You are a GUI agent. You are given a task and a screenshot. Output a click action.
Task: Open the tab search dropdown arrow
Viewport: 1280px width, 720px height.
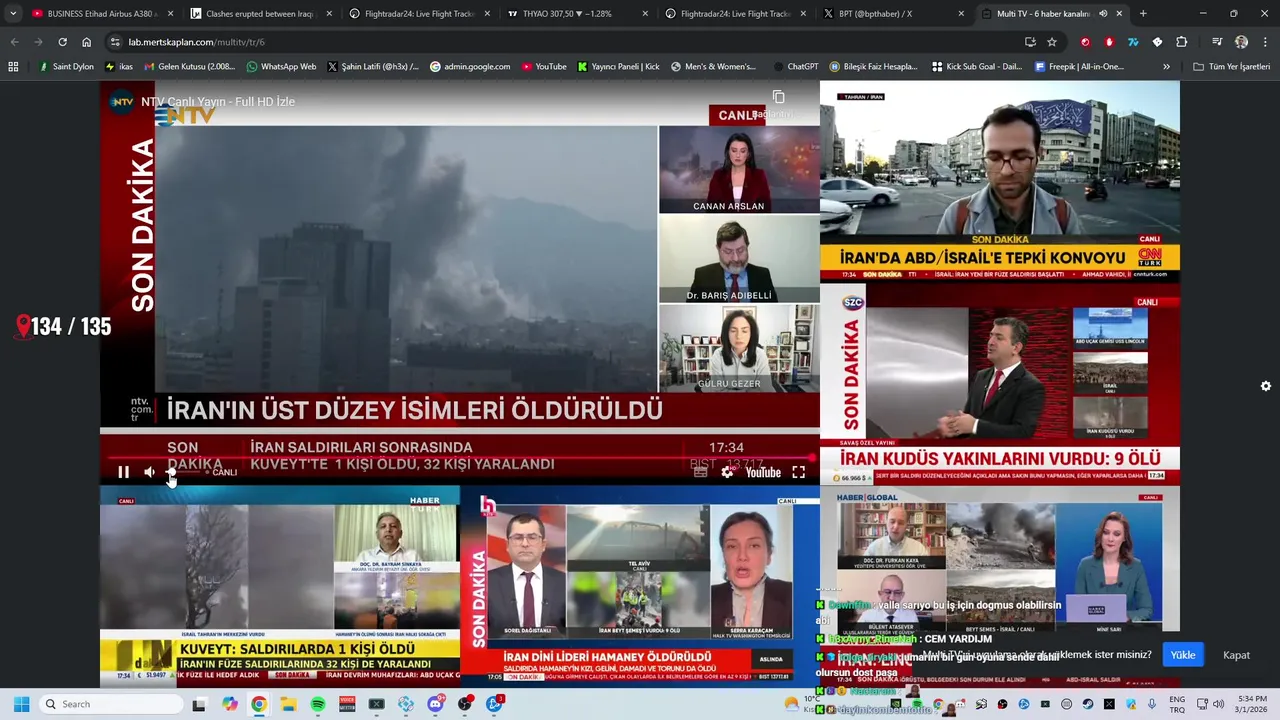[x=13, y=14]
